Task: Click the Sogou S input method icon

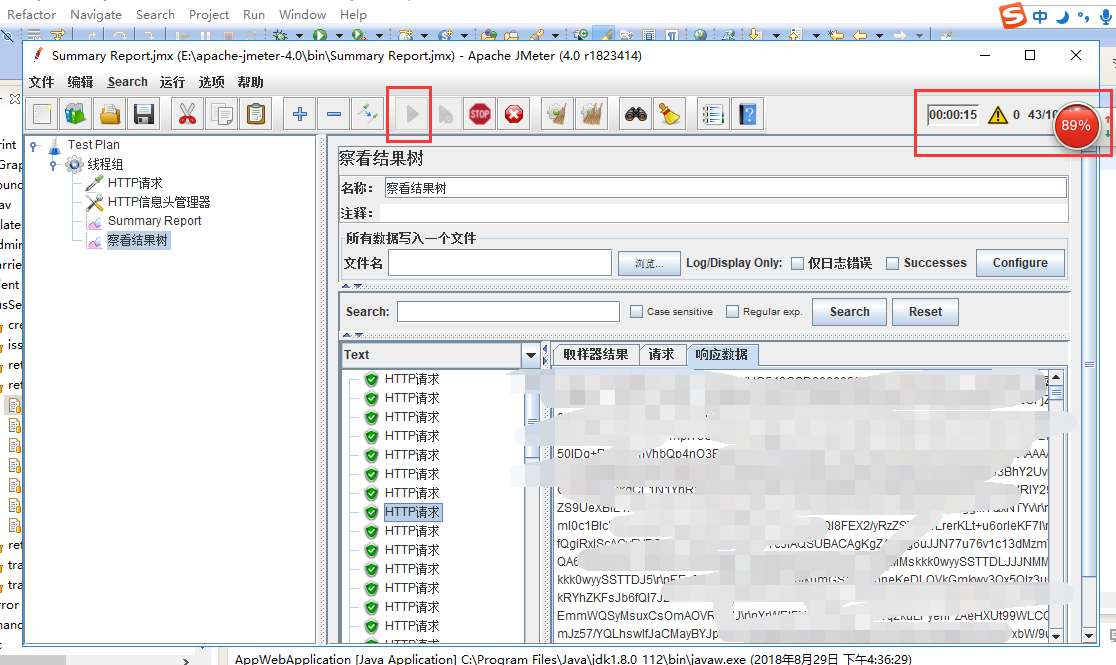Action: (x=1013, y=15)
